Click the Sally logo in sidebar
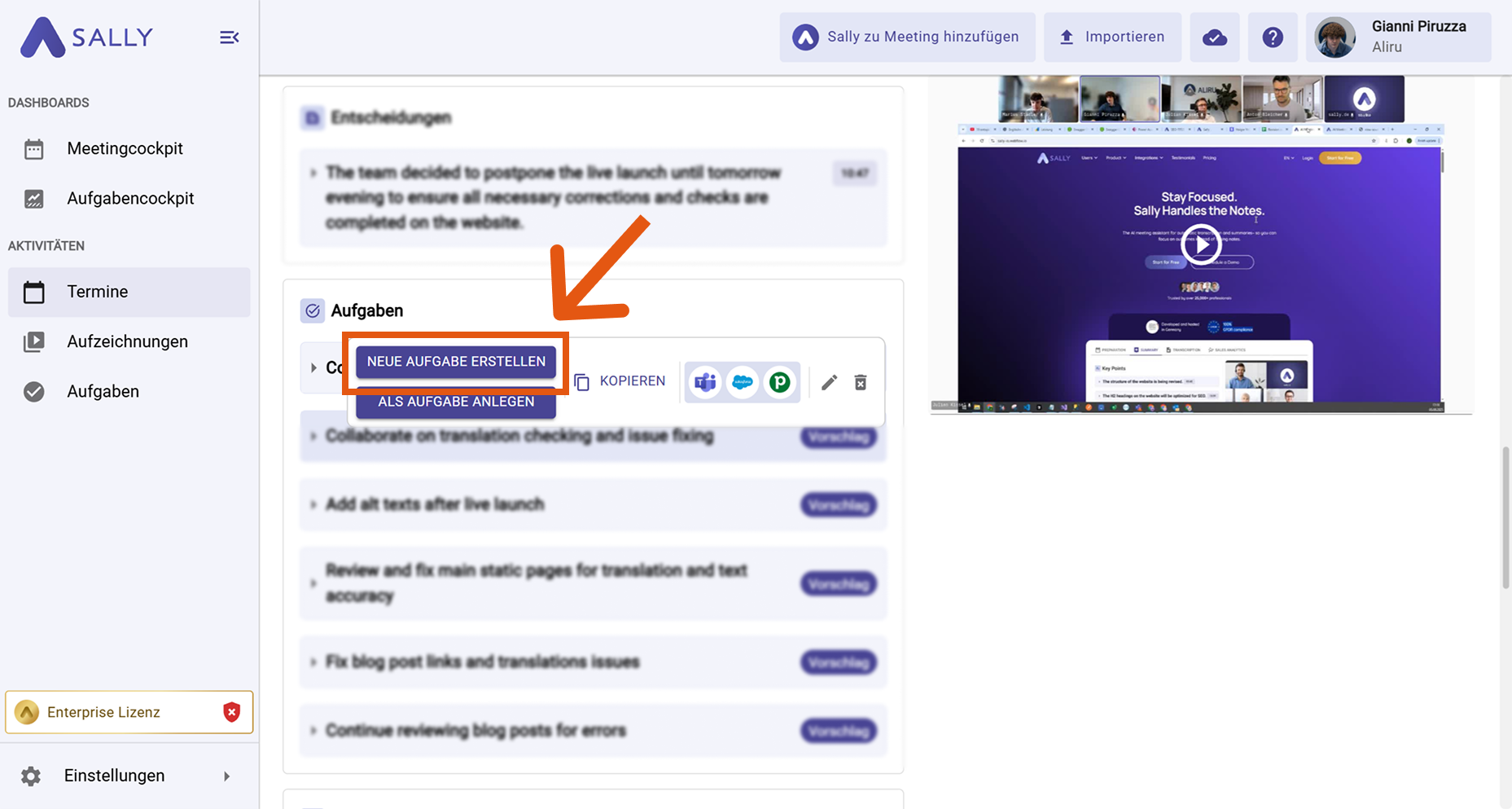Viewport: 1512px width, 809px height. [x=86, y=37]
